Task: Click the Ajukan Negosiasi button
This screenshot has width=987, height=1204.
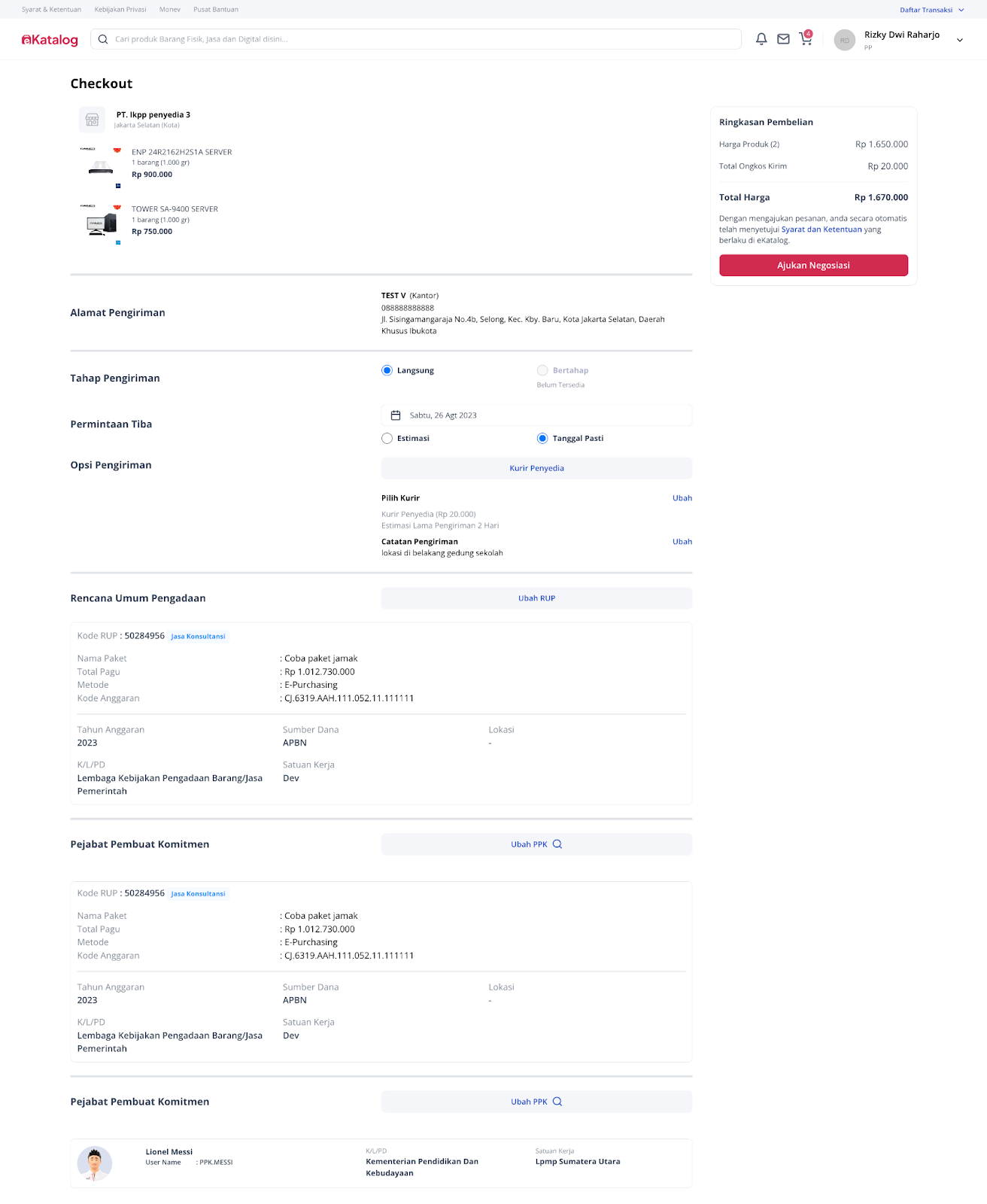Action: pyautogui.click(x=813, y=266)
